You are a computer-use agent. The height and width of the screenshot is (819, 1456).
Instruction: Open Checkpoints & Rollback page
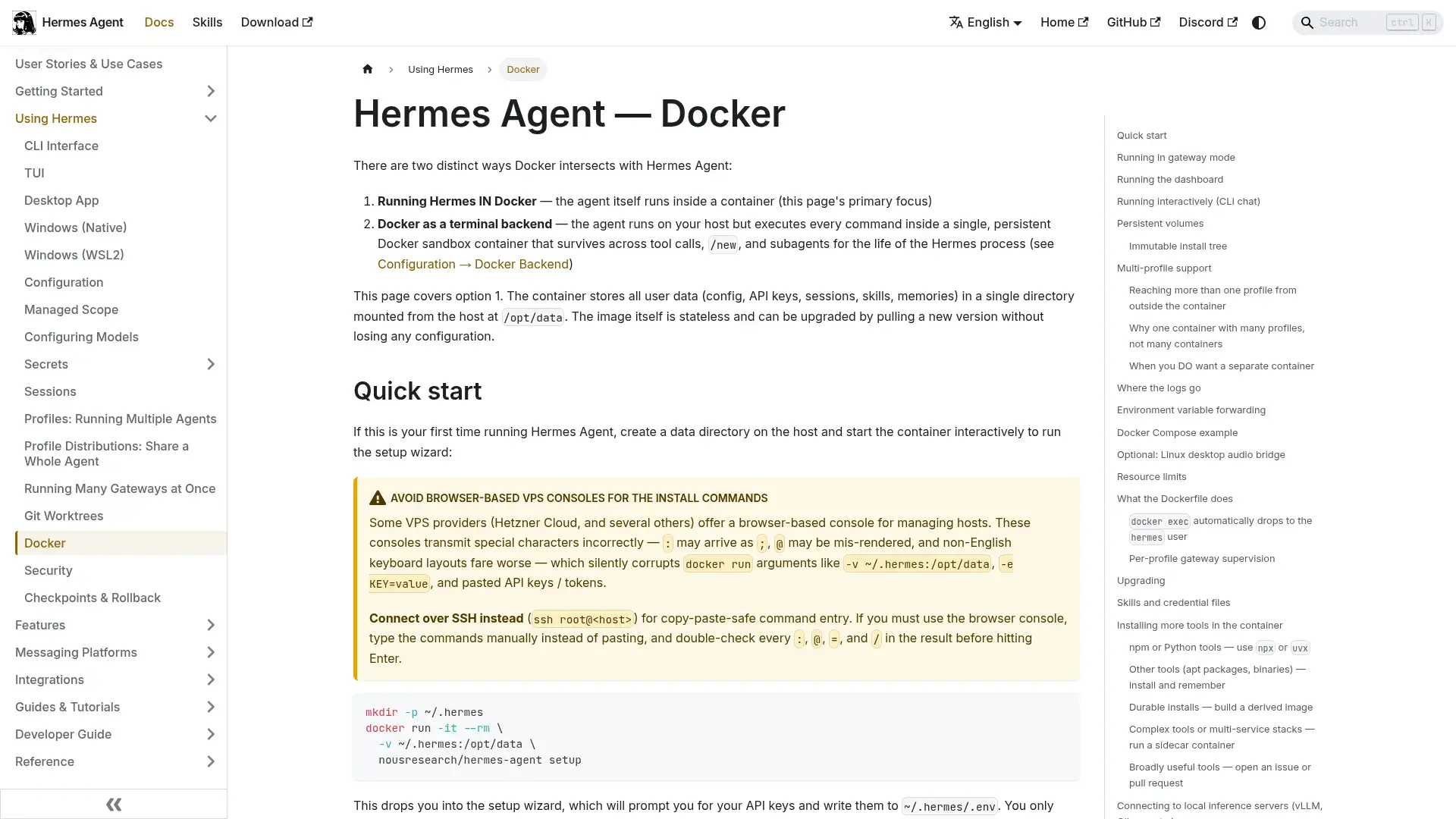pyautogui.click(x=93, y=598)
